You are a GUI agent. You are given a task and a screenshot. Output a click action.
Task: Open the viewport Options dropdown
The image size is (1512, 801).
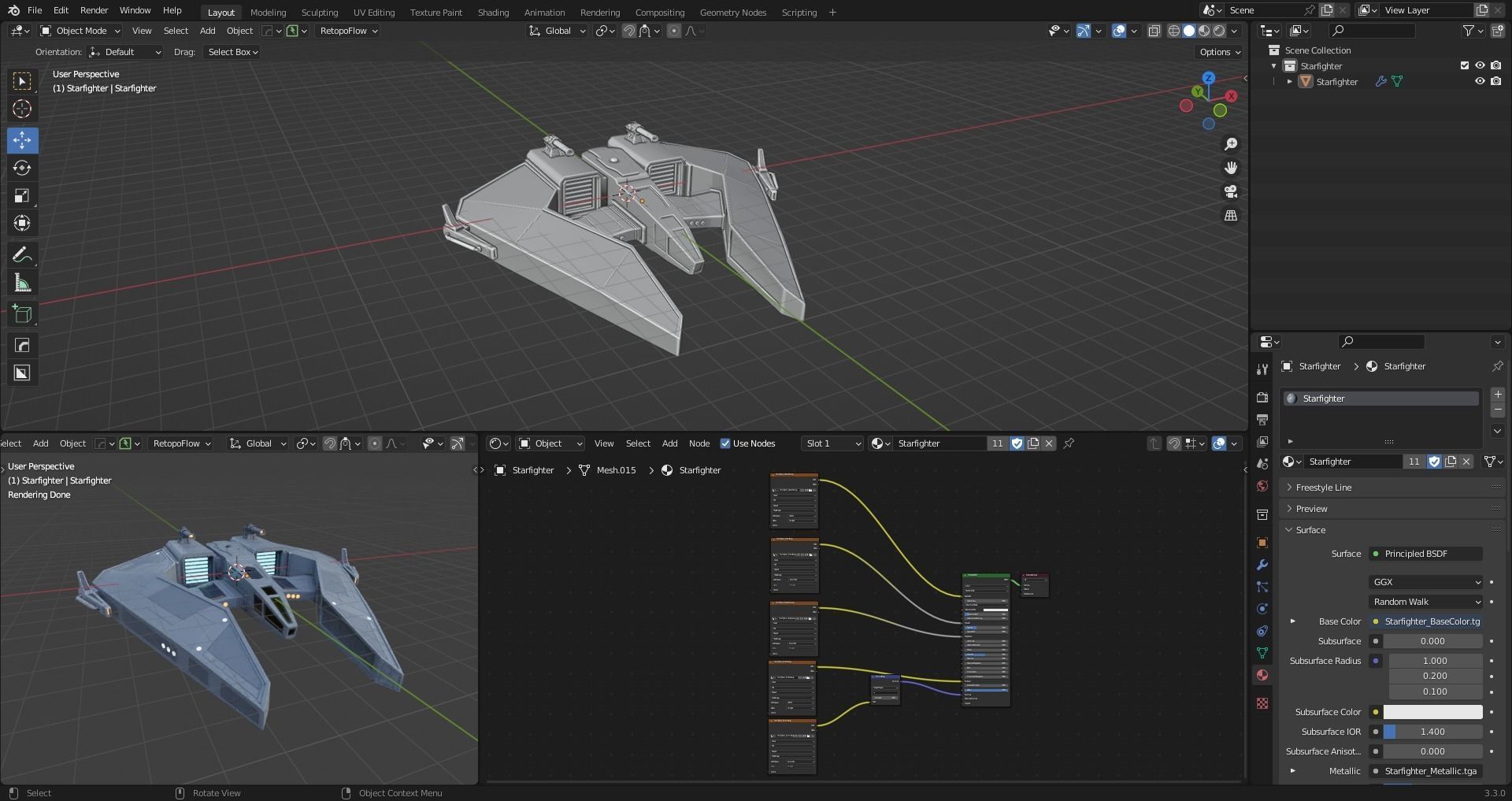click(1220, 52)
